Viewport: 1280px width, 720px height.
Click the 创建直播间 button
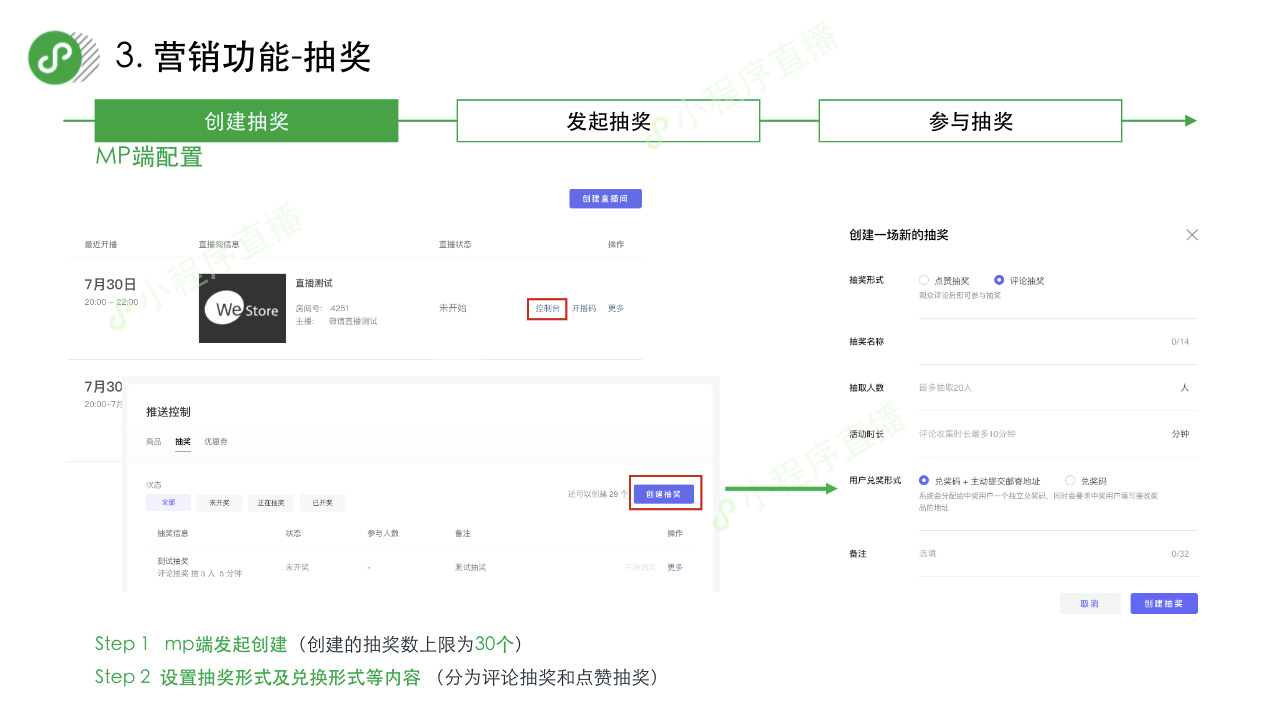click(x=605, y=199)
